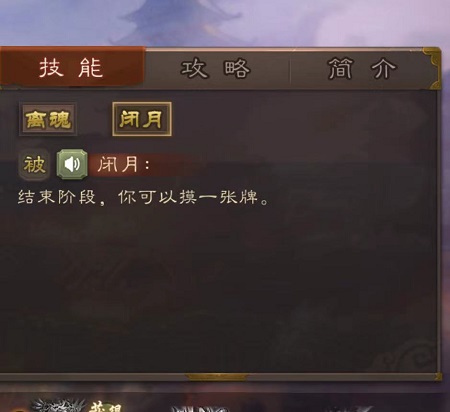Open the 攻略 tab

tap(217, 69)
